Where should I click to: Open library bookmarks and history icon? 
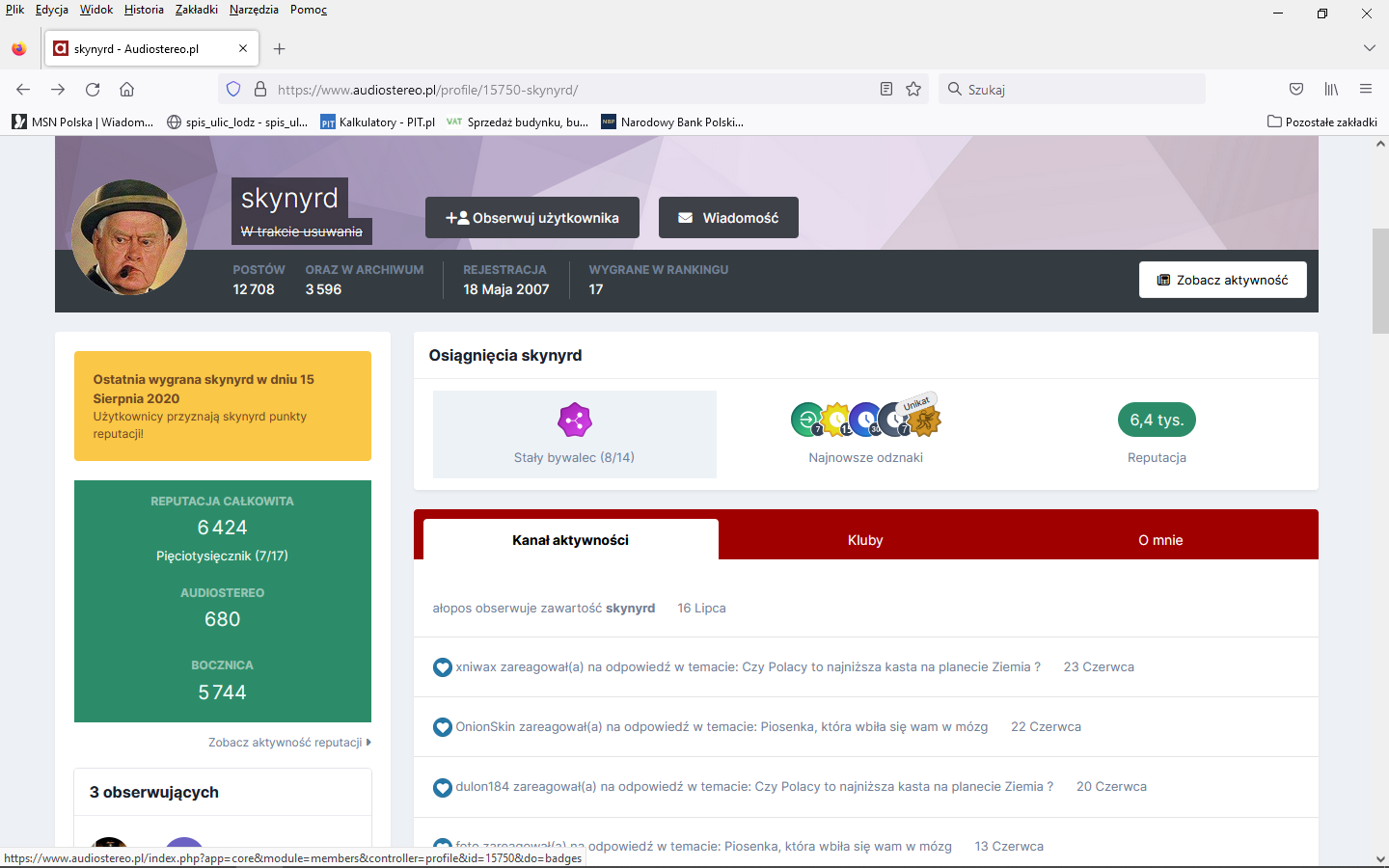pos(1331,90)
